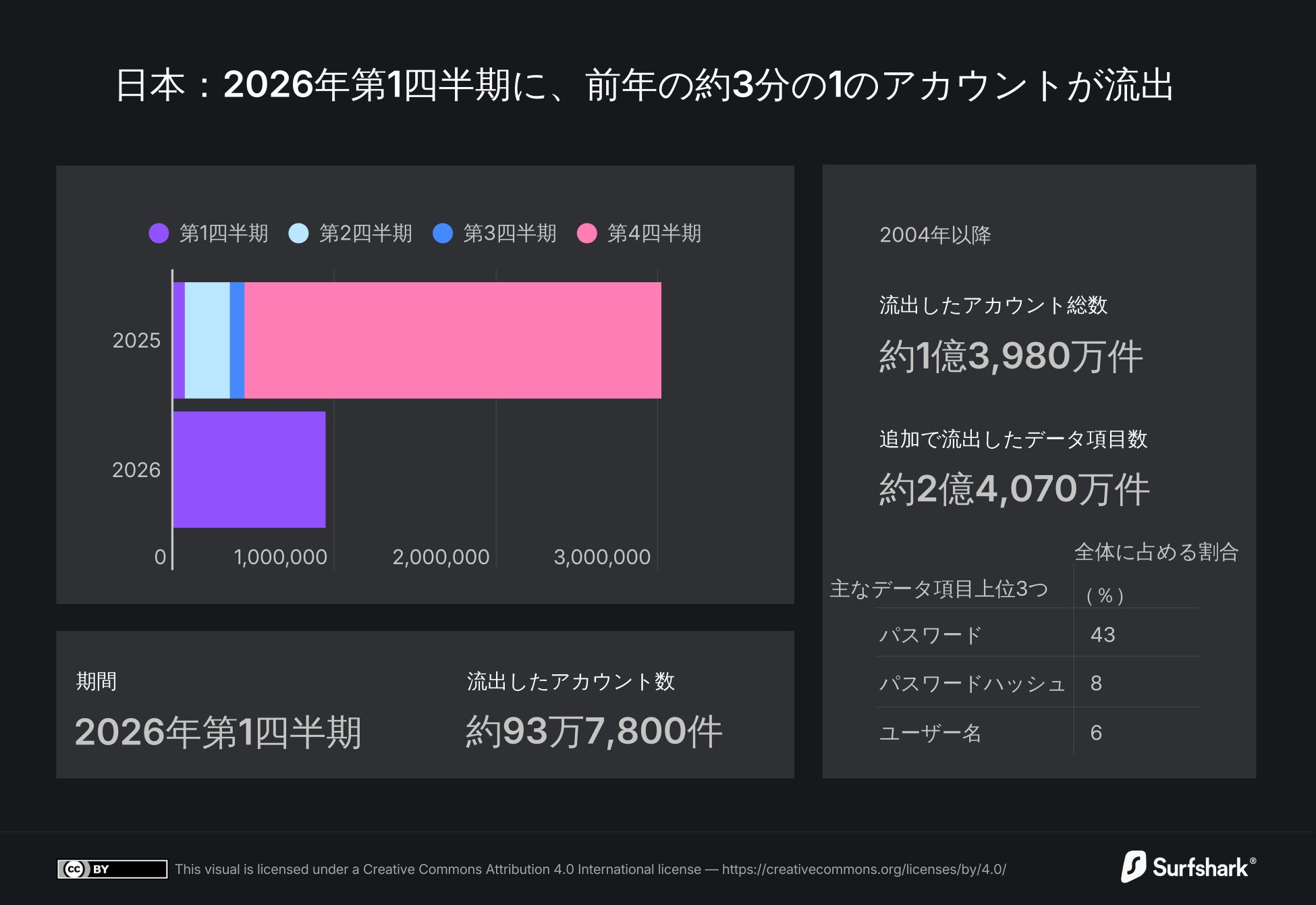Click the light blue 第2四半期 legend dot

[x=298, y=234]
